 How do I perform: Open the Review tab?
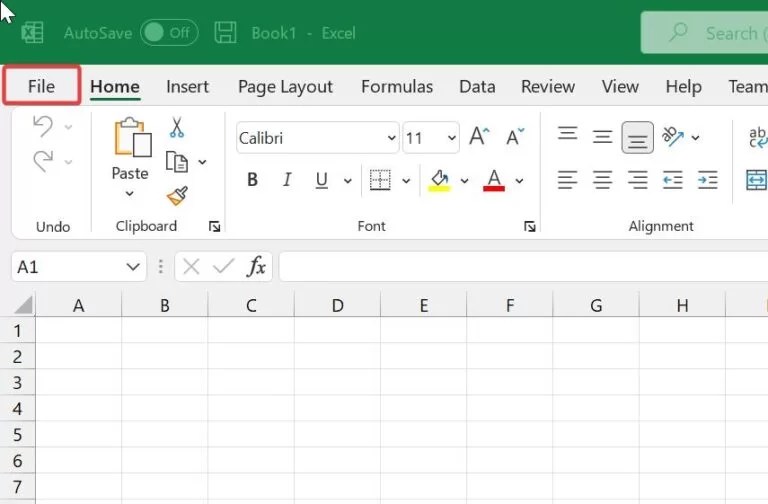pyautogui.click(x=548, y=87)
